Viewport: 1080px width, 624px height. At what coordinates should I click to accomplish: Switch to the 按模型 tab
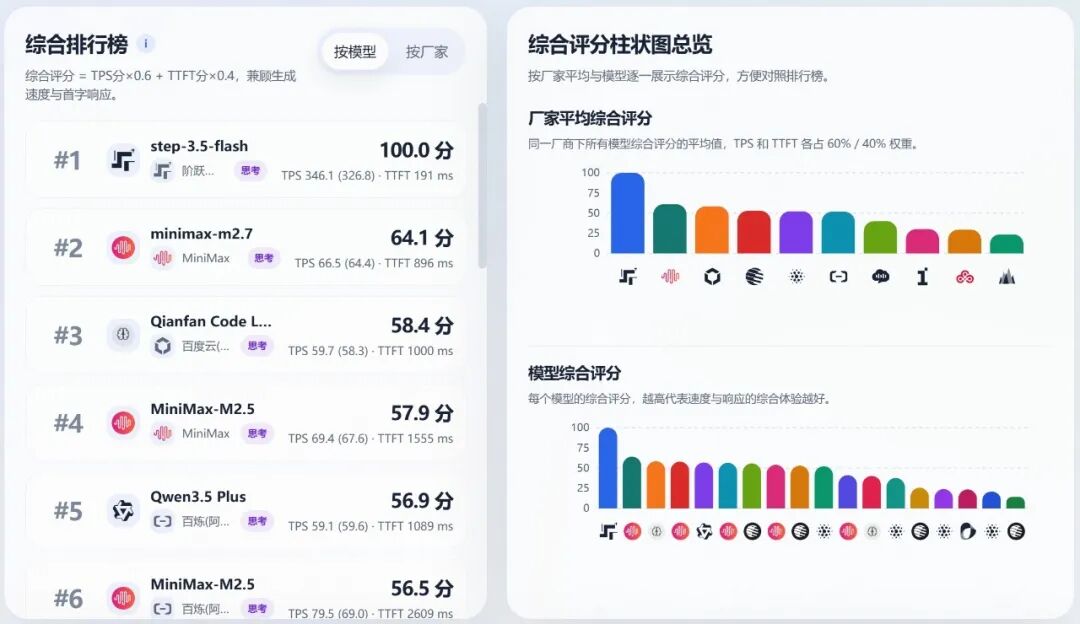(355, 52)
